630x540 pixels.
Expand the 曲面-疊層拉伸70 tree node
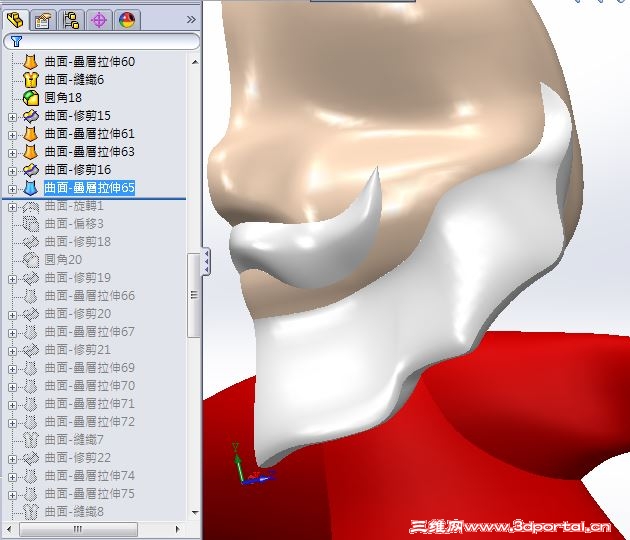12,387
